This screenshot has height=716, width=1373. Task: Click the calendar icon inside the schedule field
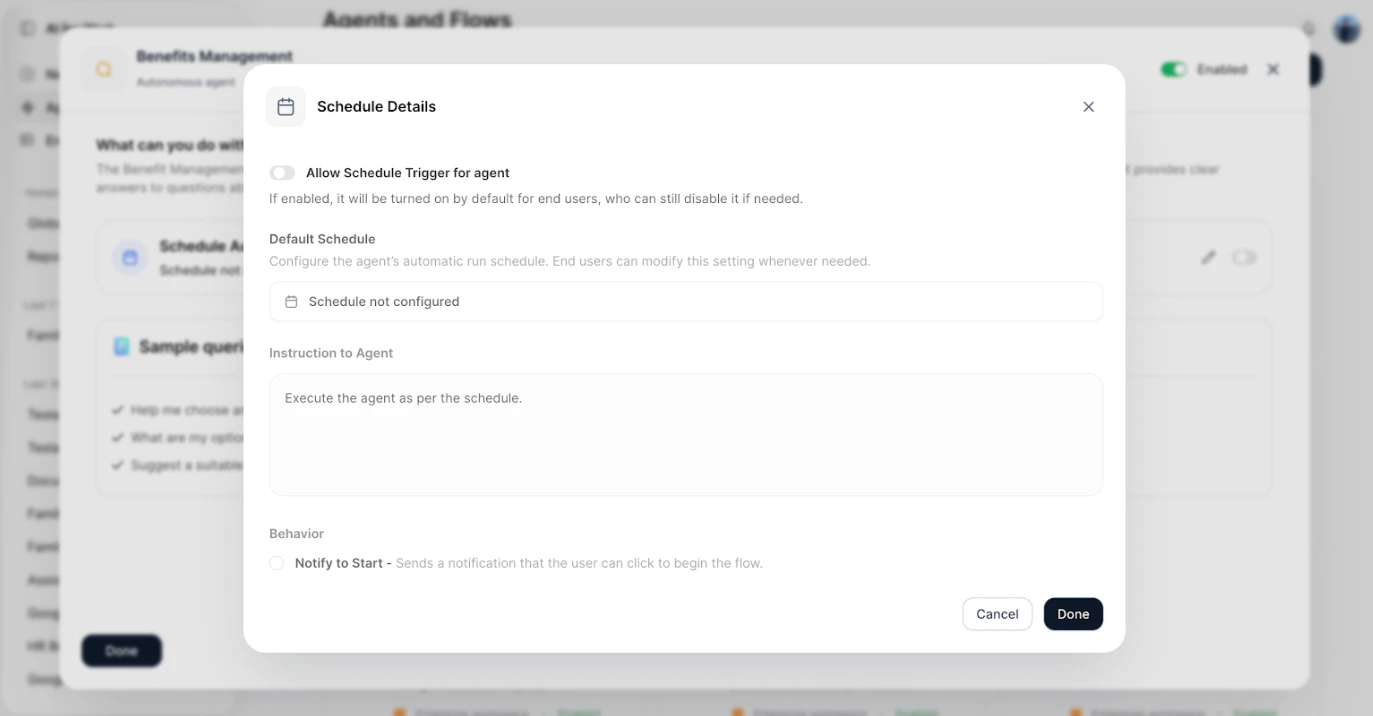pyautogui.click(x=290, y=301)
